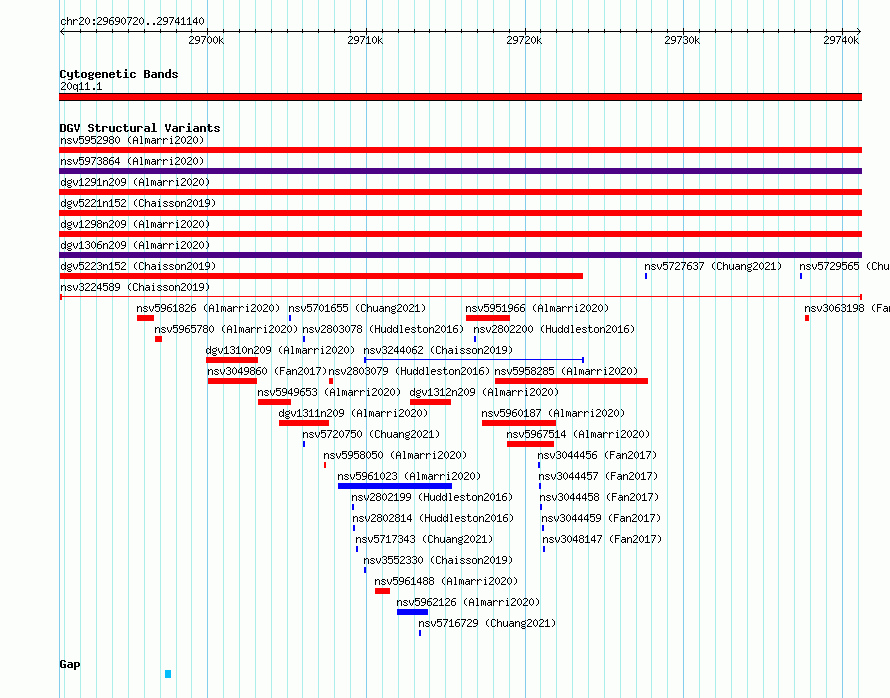Select the dgv1310n209 red bar
This screenshot has height=698, width=890.
(x=232, y=360)
